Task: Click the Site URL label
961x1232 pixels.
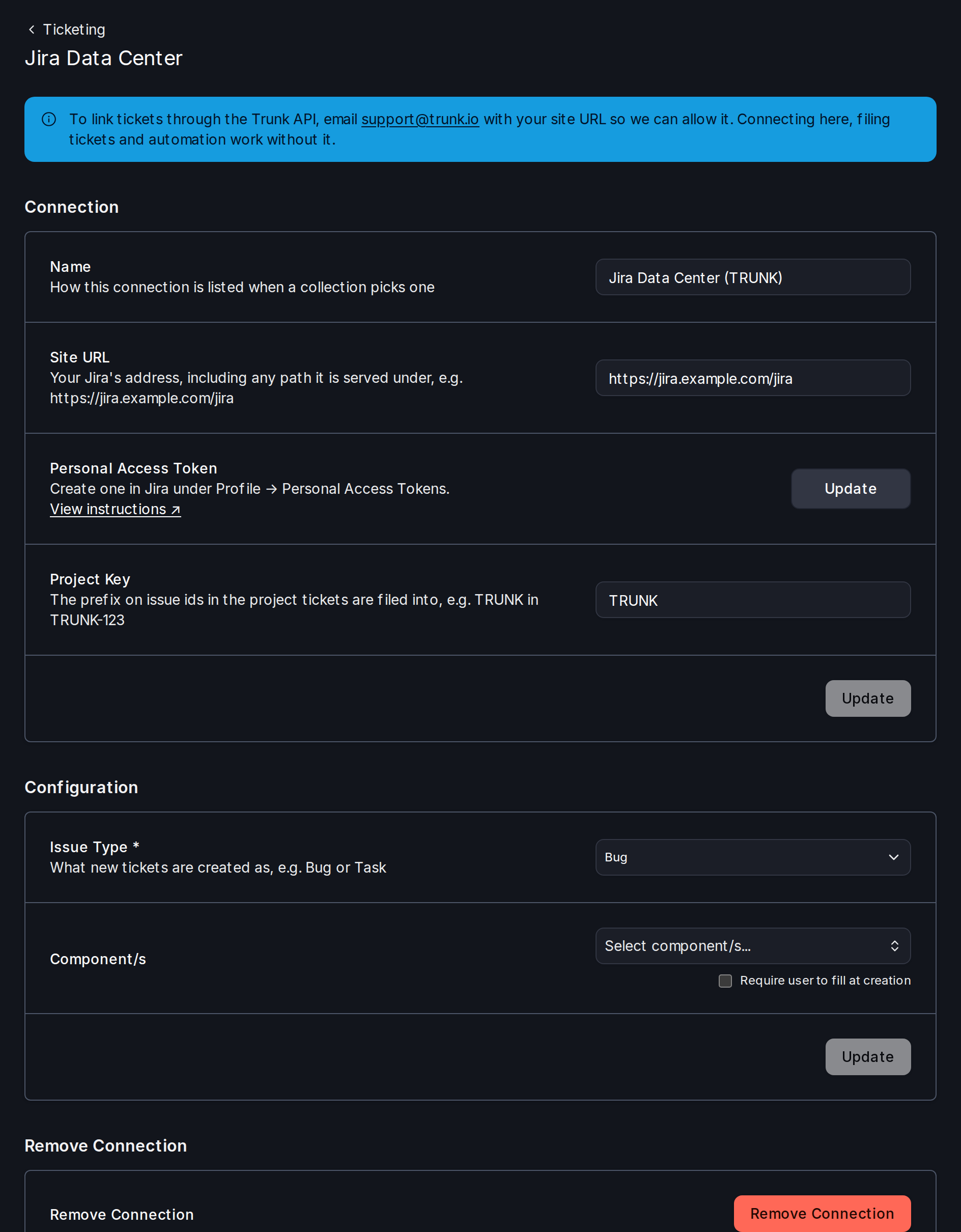Action: click(x=79, y=357)
